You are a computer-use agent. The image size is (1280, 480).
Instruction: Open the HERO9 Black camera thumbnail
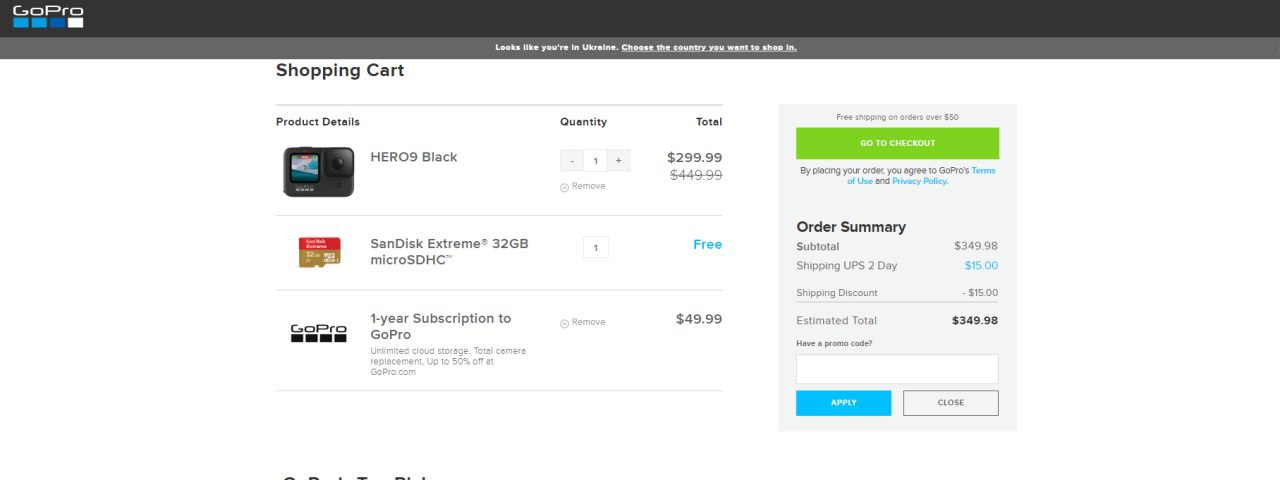[318, 171]
